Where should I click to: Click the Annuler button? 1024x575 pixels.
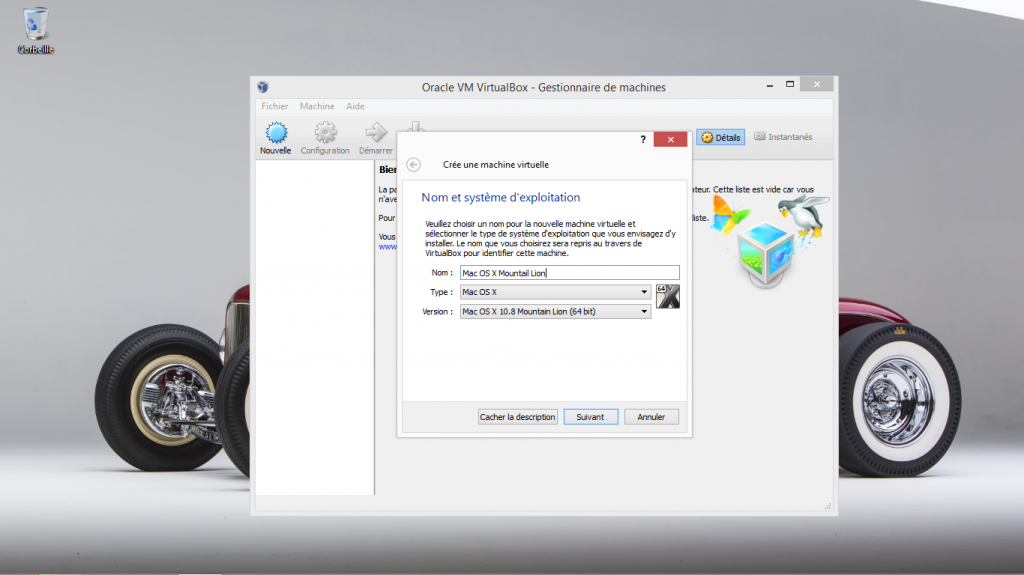point(651,417)
